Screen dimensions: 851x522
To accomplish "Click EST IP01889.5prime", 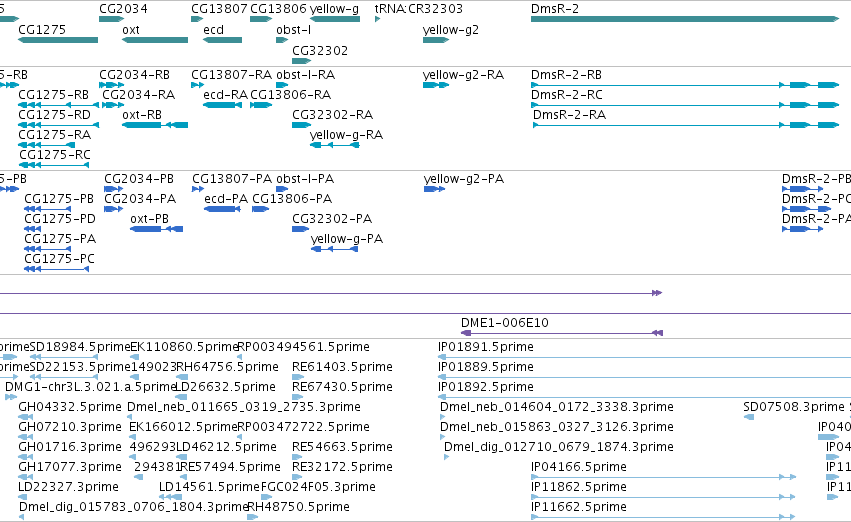I will point(644,377).
